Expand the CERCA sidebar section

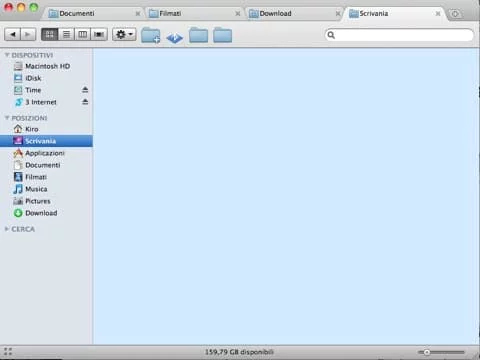point(7,229)
